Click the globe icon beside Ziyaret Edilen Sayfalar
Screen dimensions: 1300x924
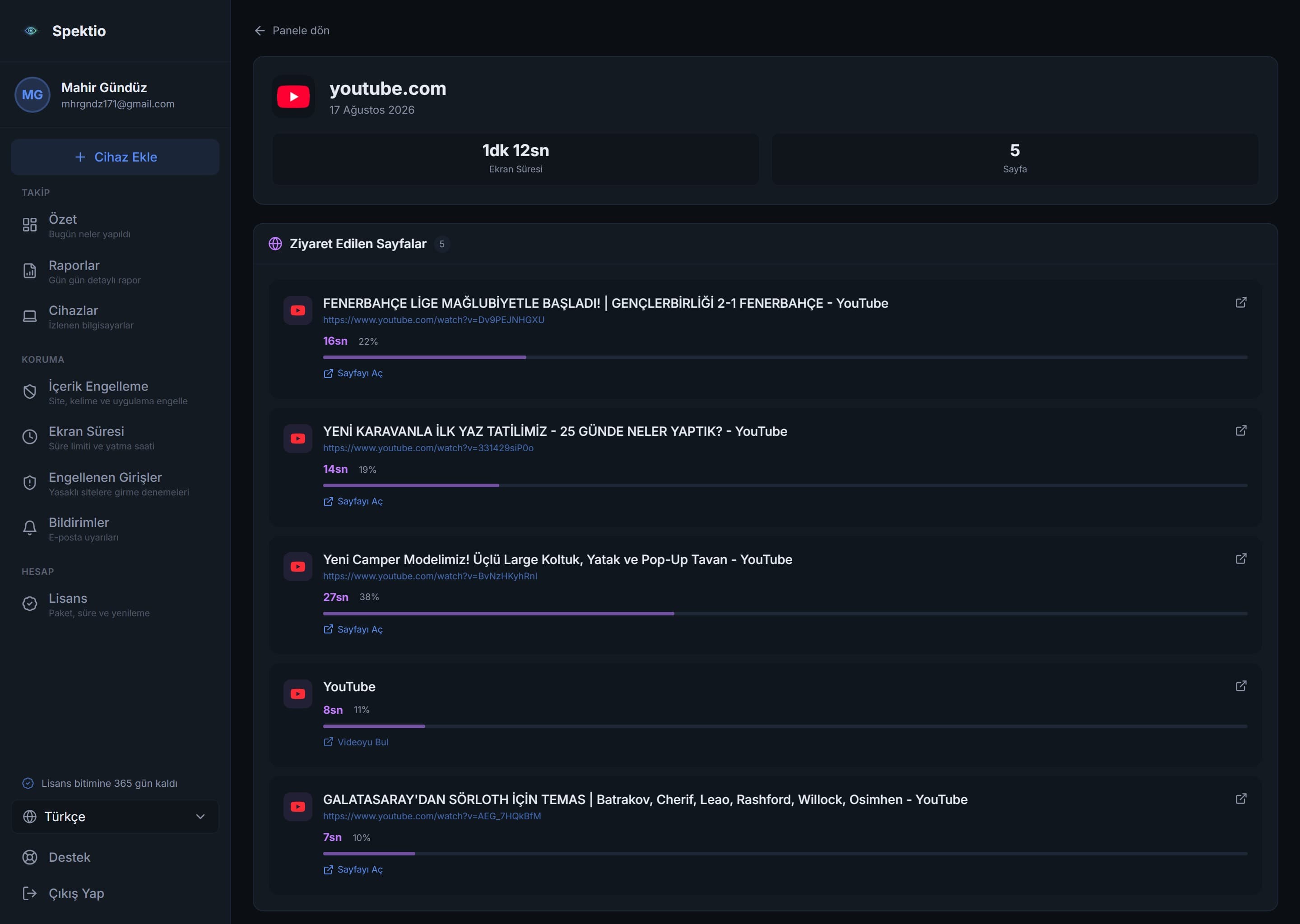click(275, 244)
